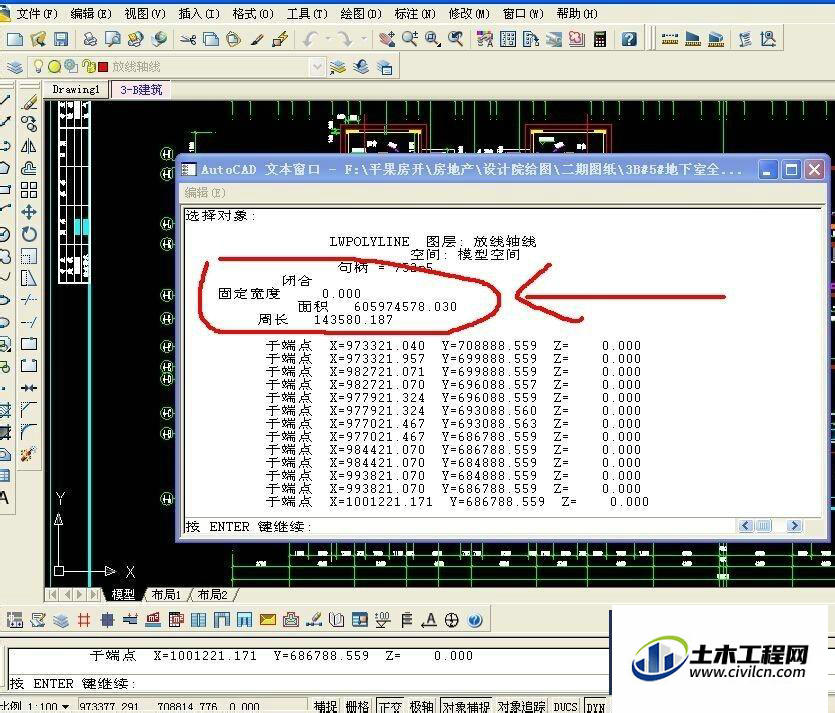Switch to the 3-B建筑 tab

pyautogui.click(x=141, y=89)
